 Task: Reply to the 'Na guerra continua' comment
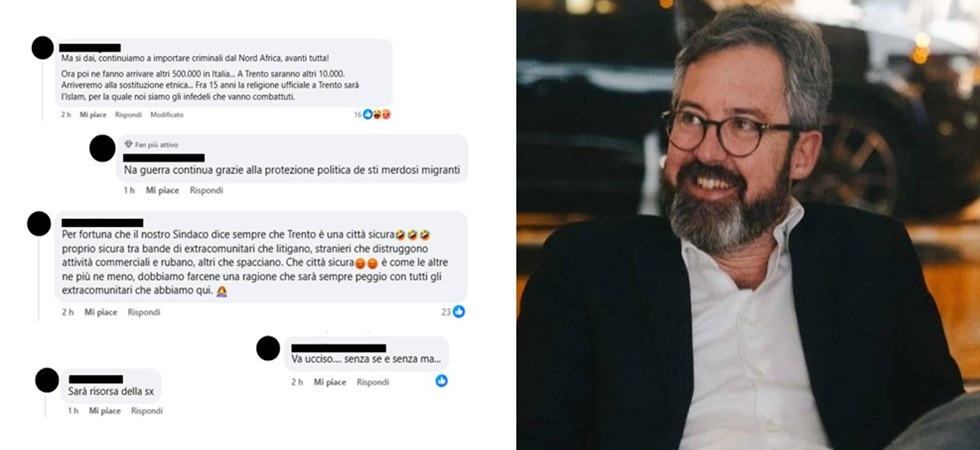pos(206,191)
